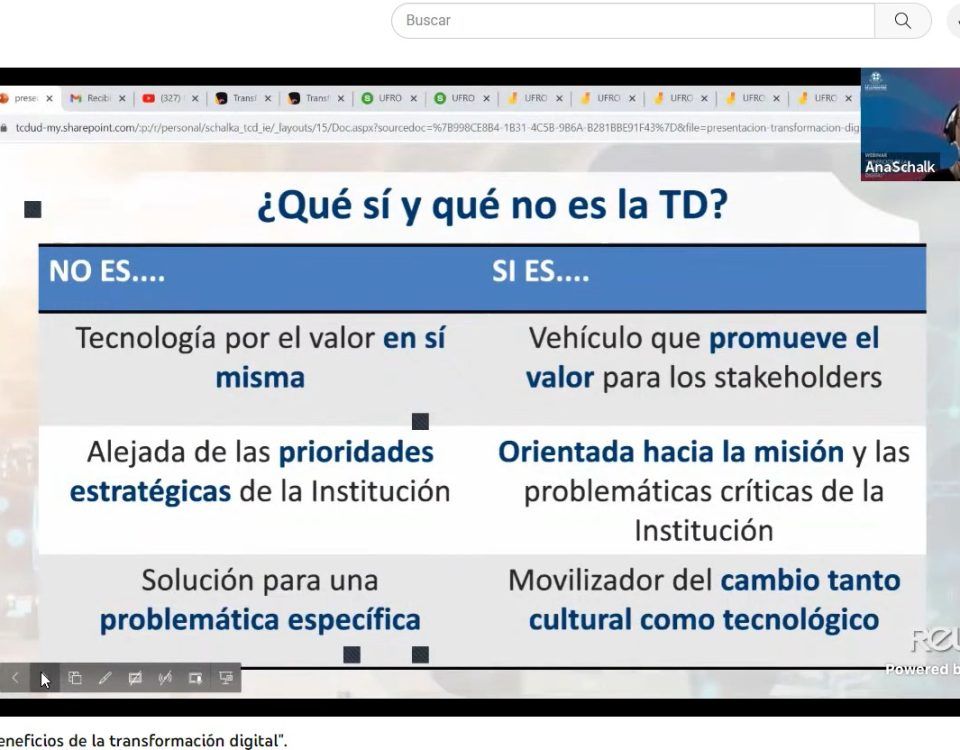The height and width of the screenshot is (750, 960).
Task: Close the Gmail Recibidos browser tab
Action: click(x=122, y=98)
